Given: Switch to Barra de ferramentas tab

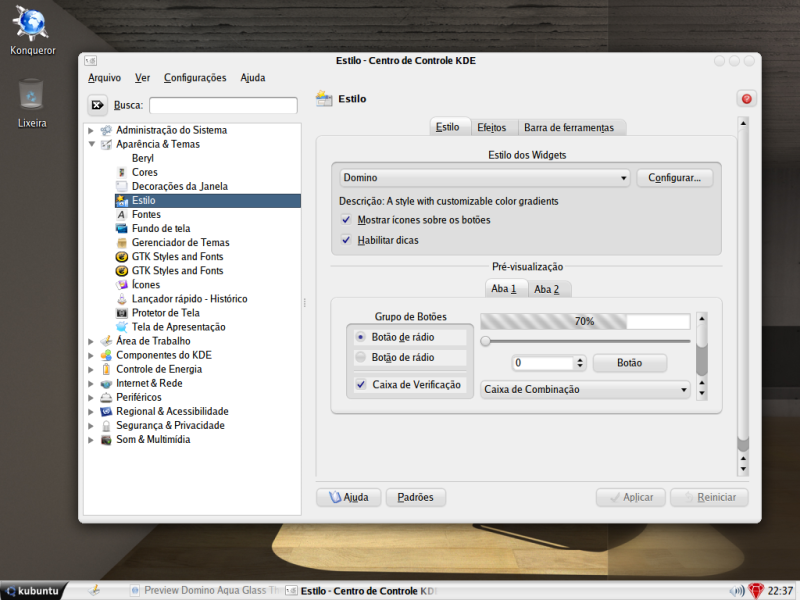Looking at the screenshot, I should click(x=569, y=128).
